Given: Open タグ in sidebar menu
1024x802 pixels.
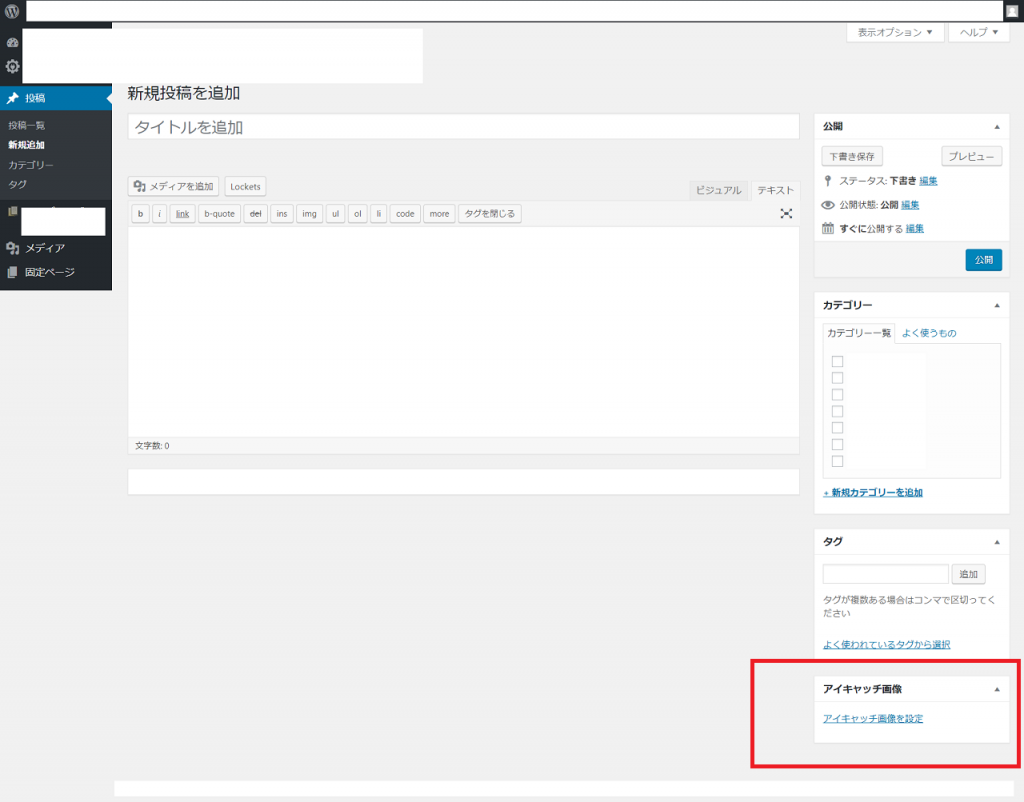Looking at the screenshot, I should pyautogui.click(x=18, y=184).
